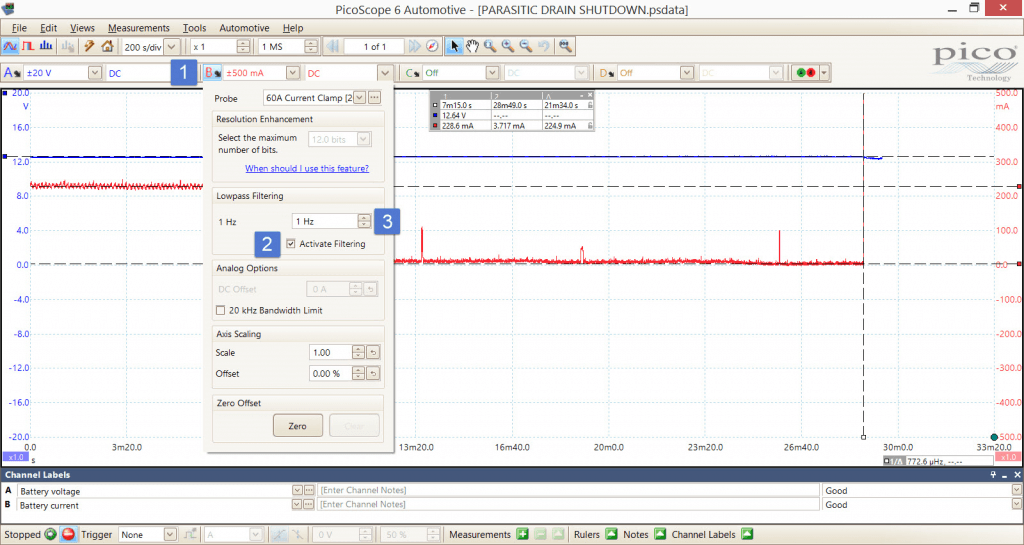Click the zoom to full view icon
Image resolution: width=1024 pixels, height=545 pixels.
pyautogui.click(x=566, y=46)
